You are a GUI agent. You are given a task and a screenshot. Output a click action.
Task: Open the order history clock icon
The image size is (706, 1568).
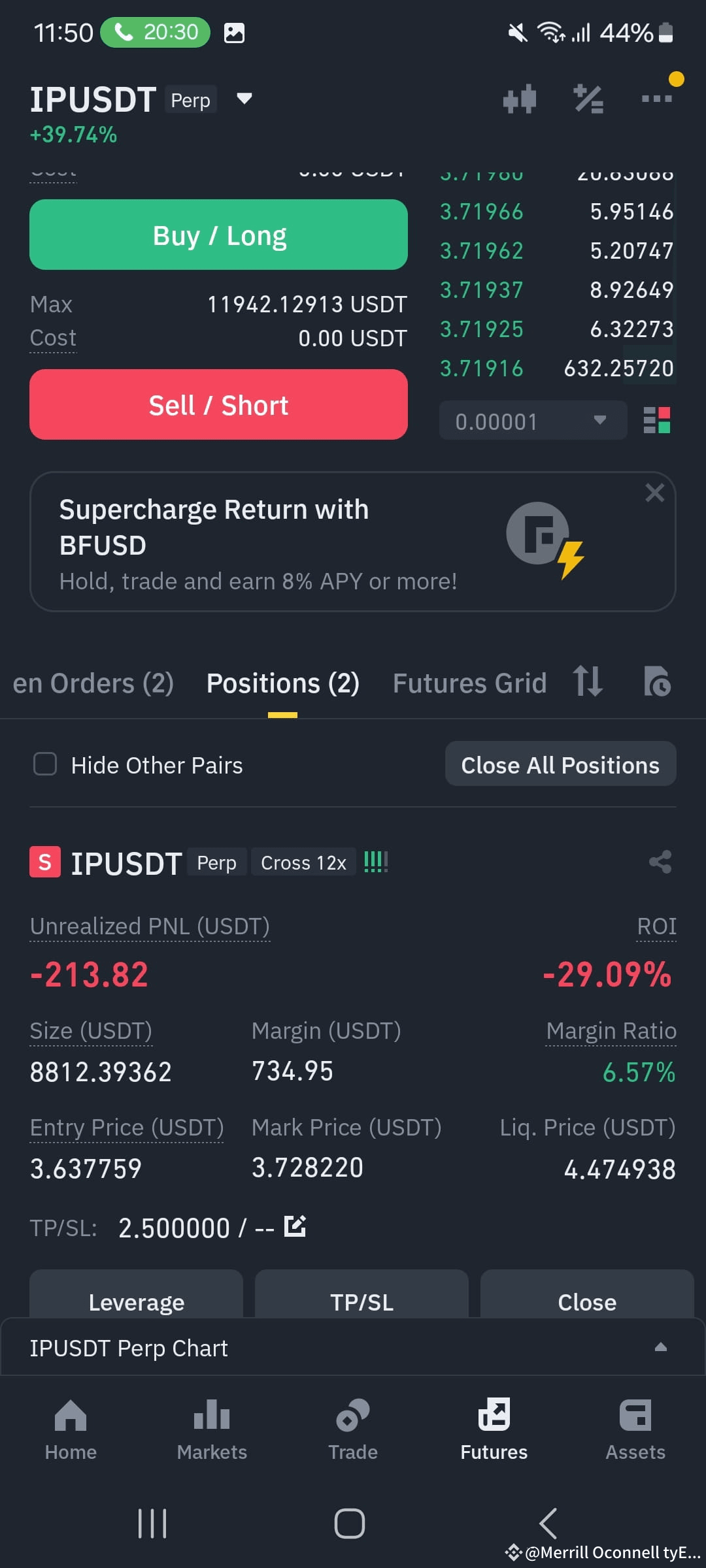[657, 682]
